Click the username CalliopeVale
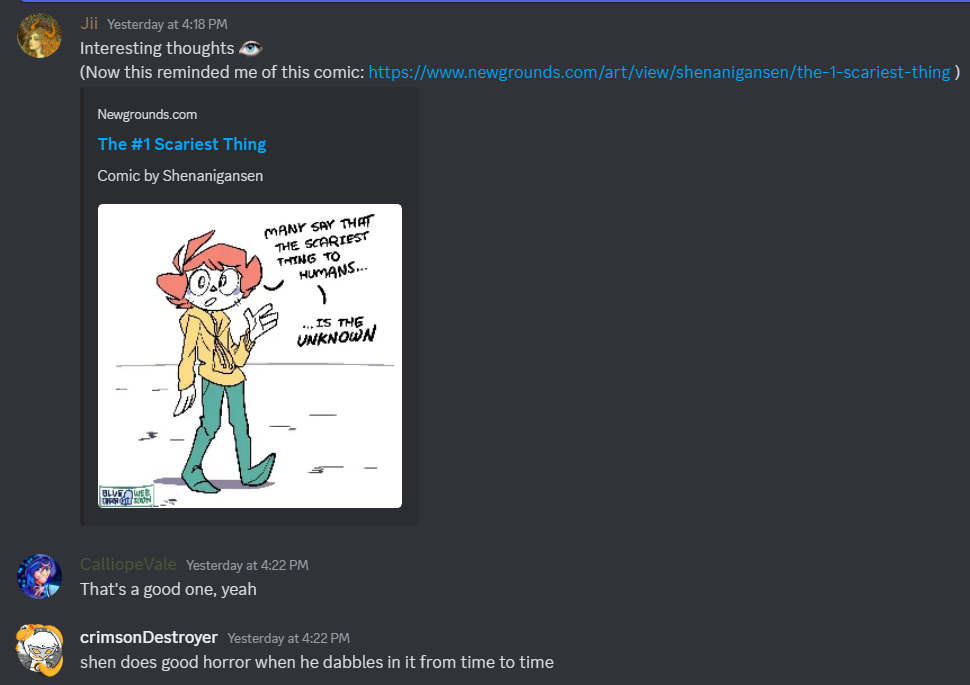This screenshot has width=970, height=685. 128,564
